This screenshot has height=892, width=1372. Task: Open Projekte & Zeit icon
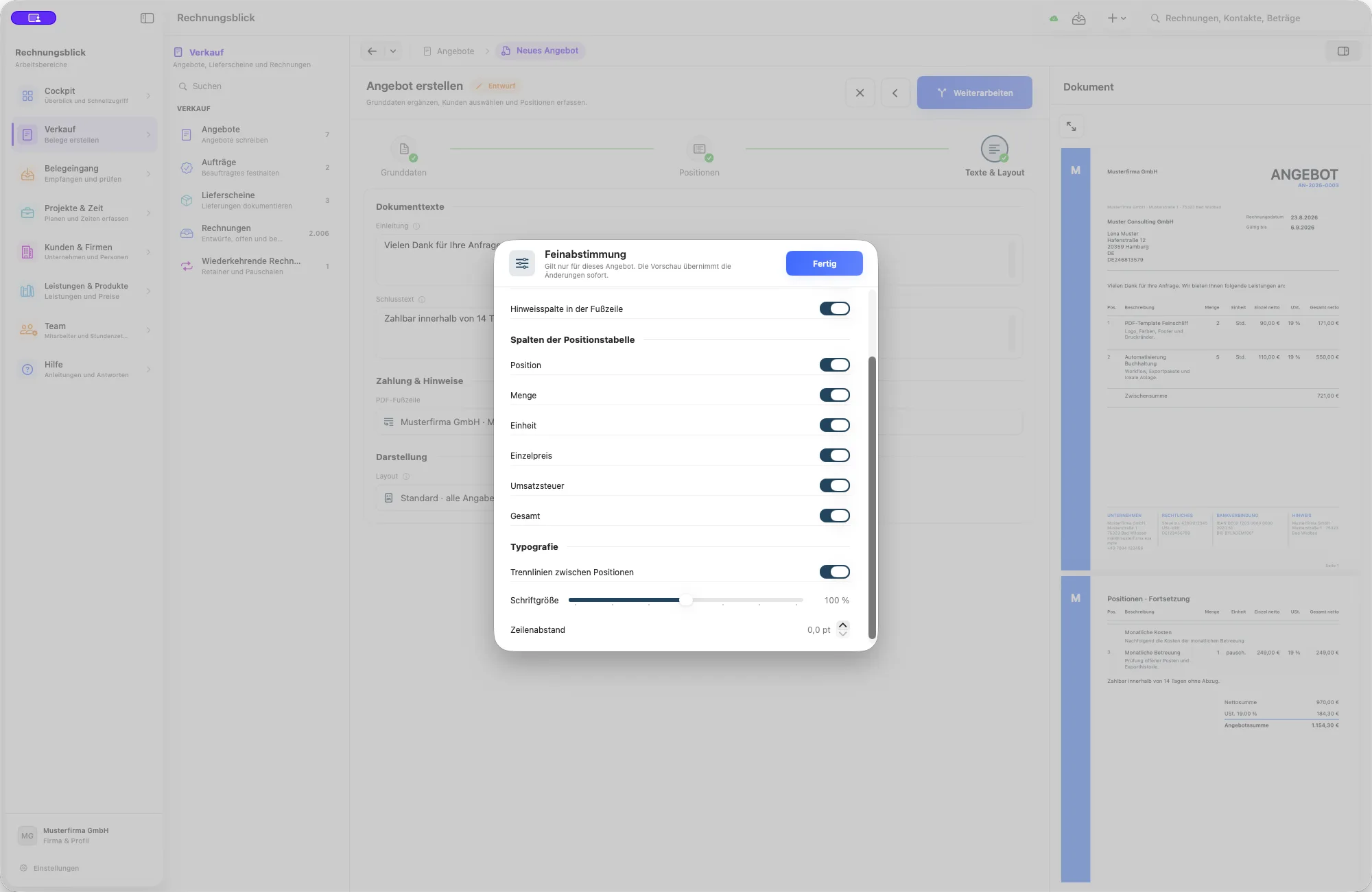(x=27, y=213)
